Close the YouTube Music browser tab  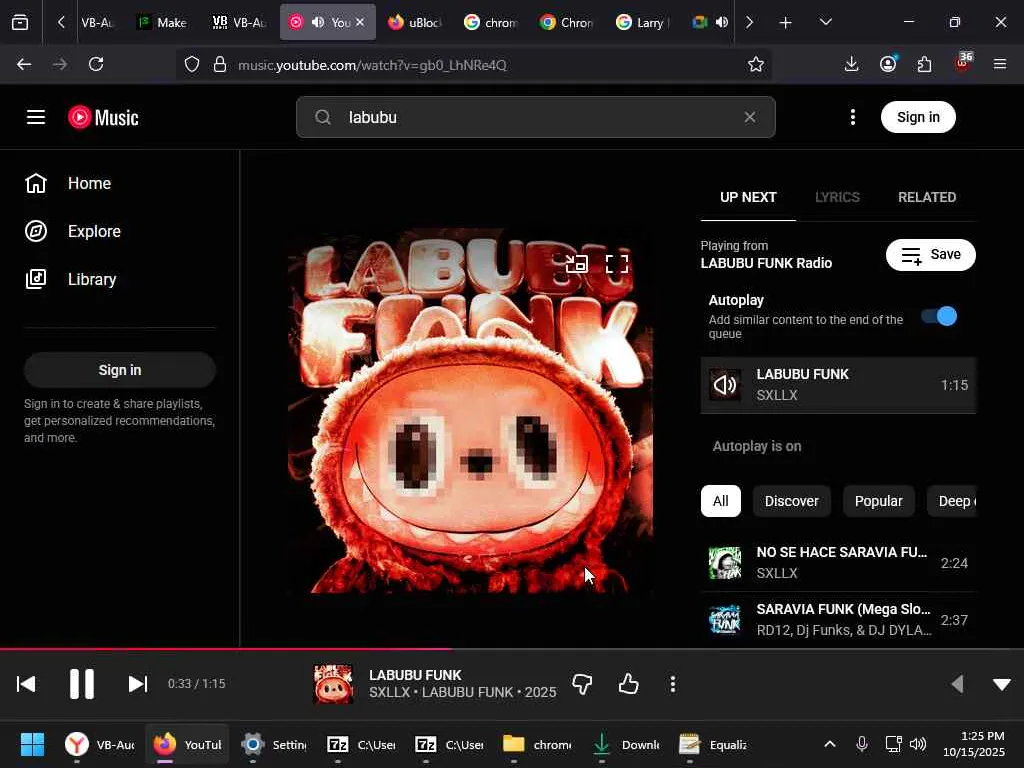[x=360, y=22]
